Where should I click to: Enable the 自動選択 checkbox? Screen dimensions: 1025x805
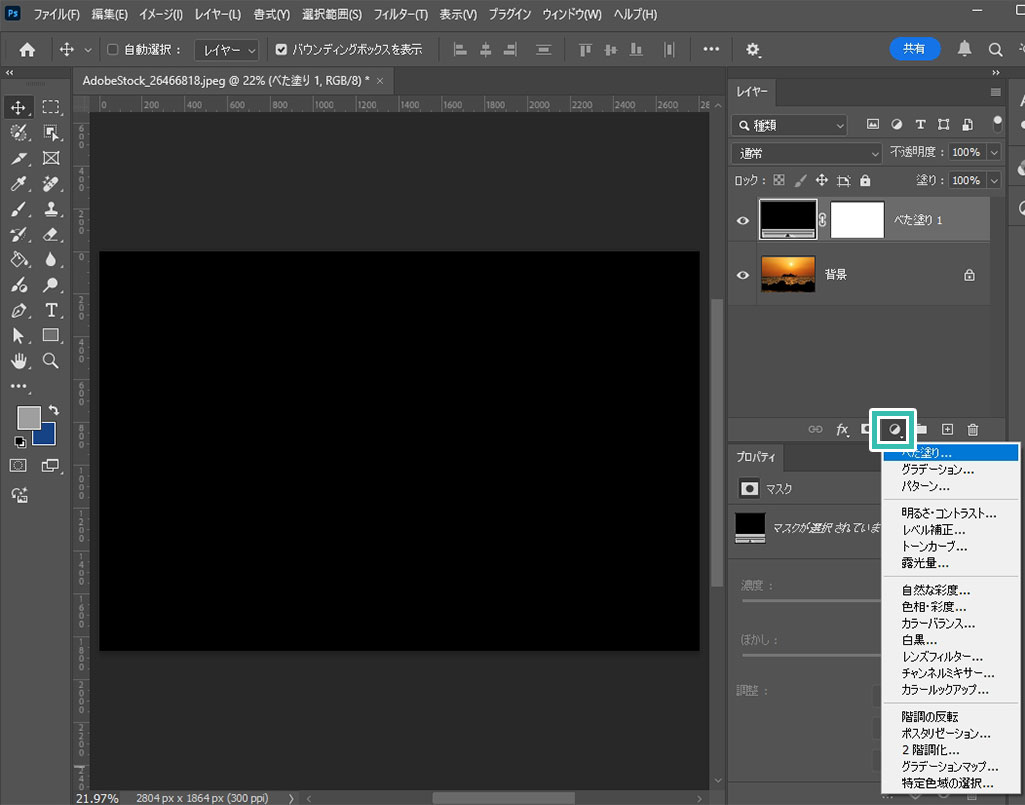coord(113,49)
